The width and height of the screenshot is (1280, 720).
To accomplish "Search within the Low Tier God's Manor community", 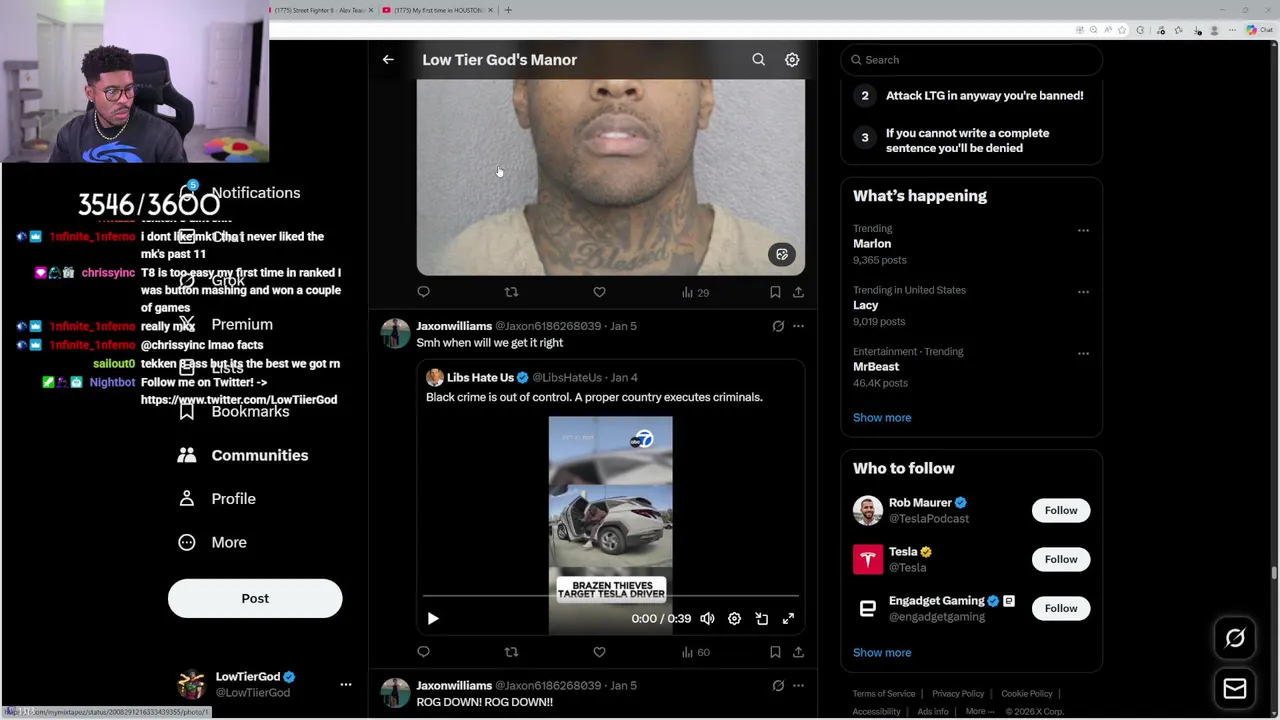I will coord(759,60).
